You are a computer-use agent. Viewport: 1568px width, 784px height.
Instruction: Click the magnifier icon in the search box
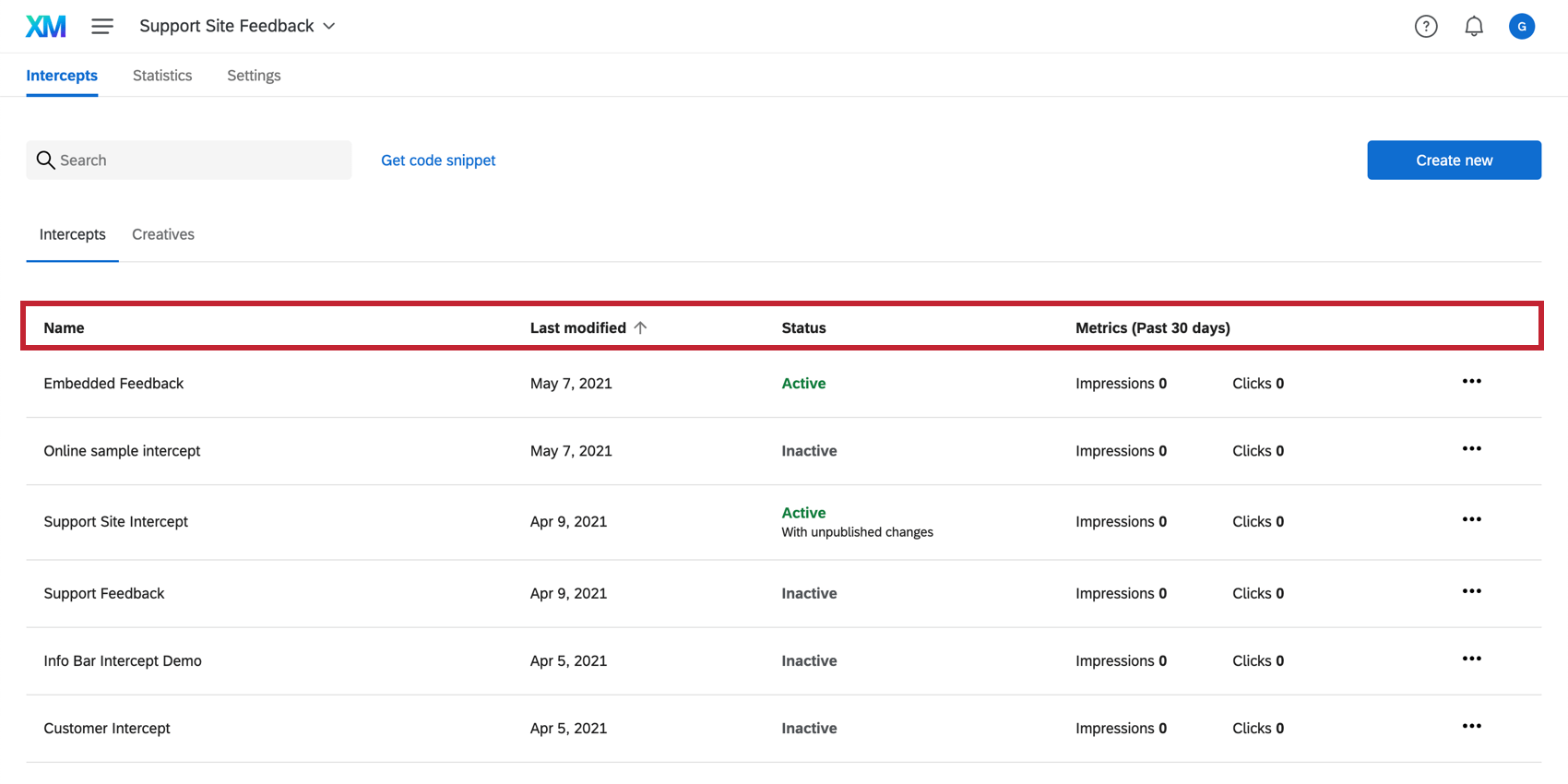pyautogui.click(x=45, y=160)
